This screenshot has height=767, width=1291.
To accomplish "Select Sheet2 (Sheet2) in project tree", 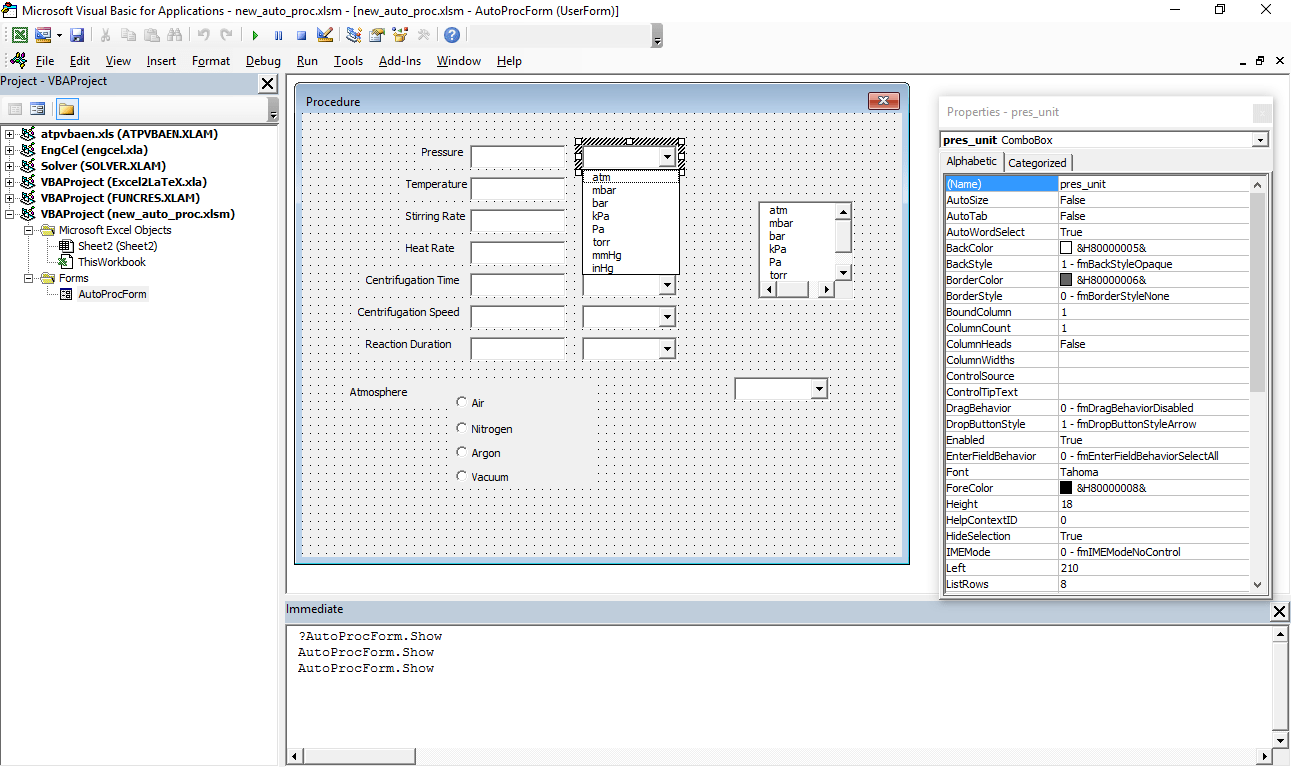I will click(117, 246).
